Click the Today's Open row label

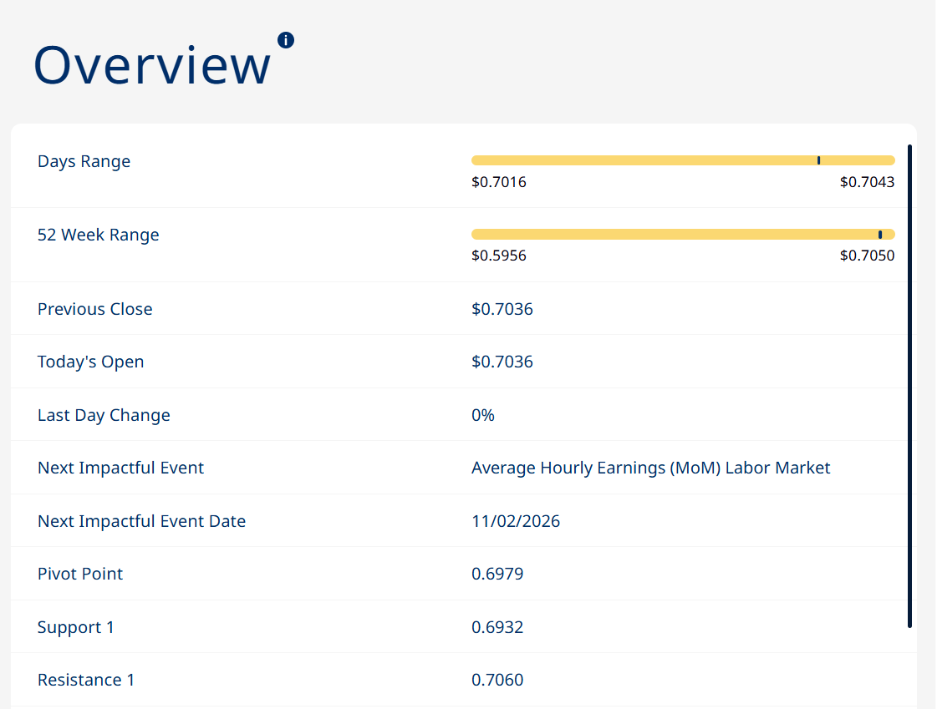[x=91, y=362]
